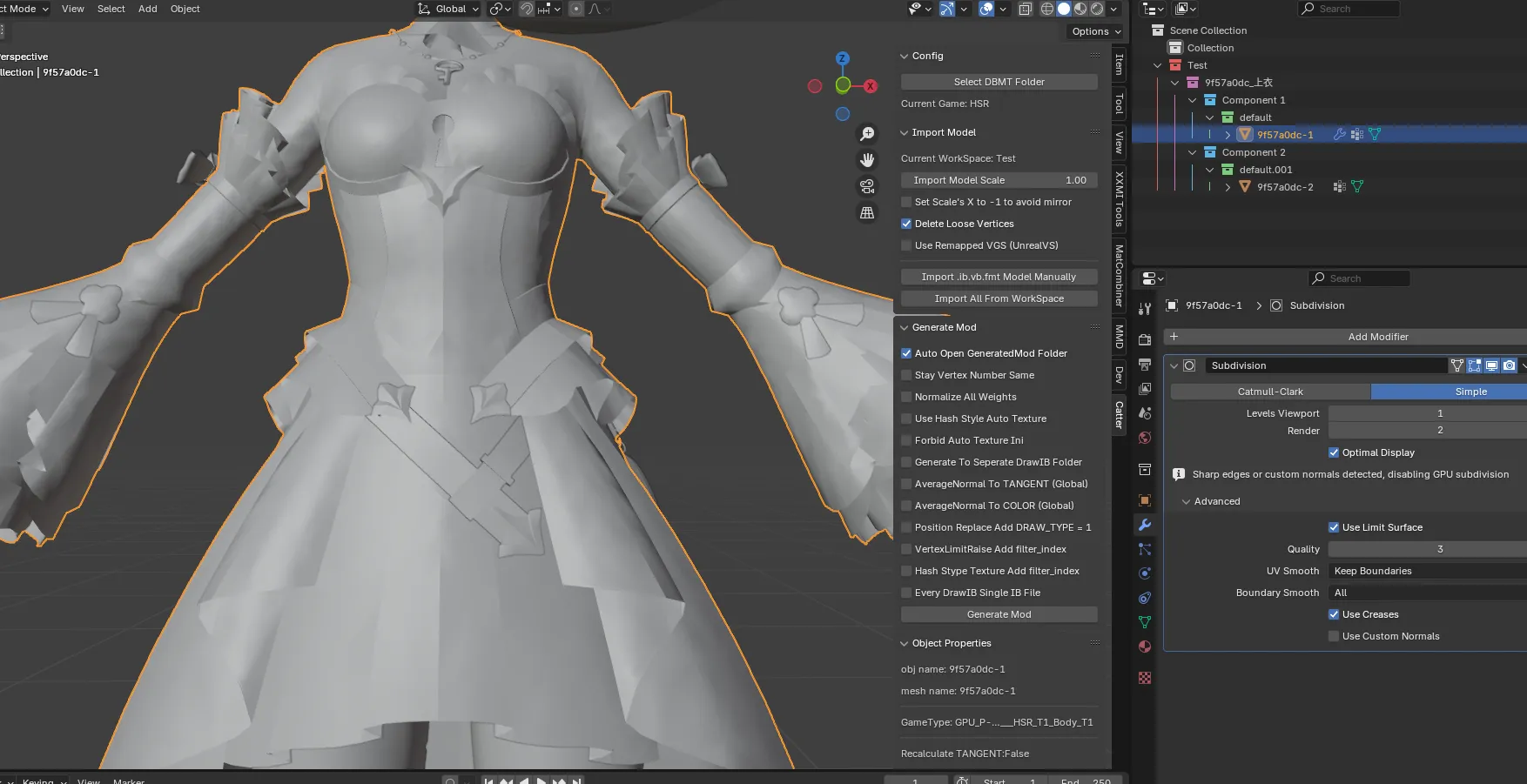Open the Modifiers wrench properties tab
The height and width of the screenshot is (784, 1527).
(x=1145, y=525)
